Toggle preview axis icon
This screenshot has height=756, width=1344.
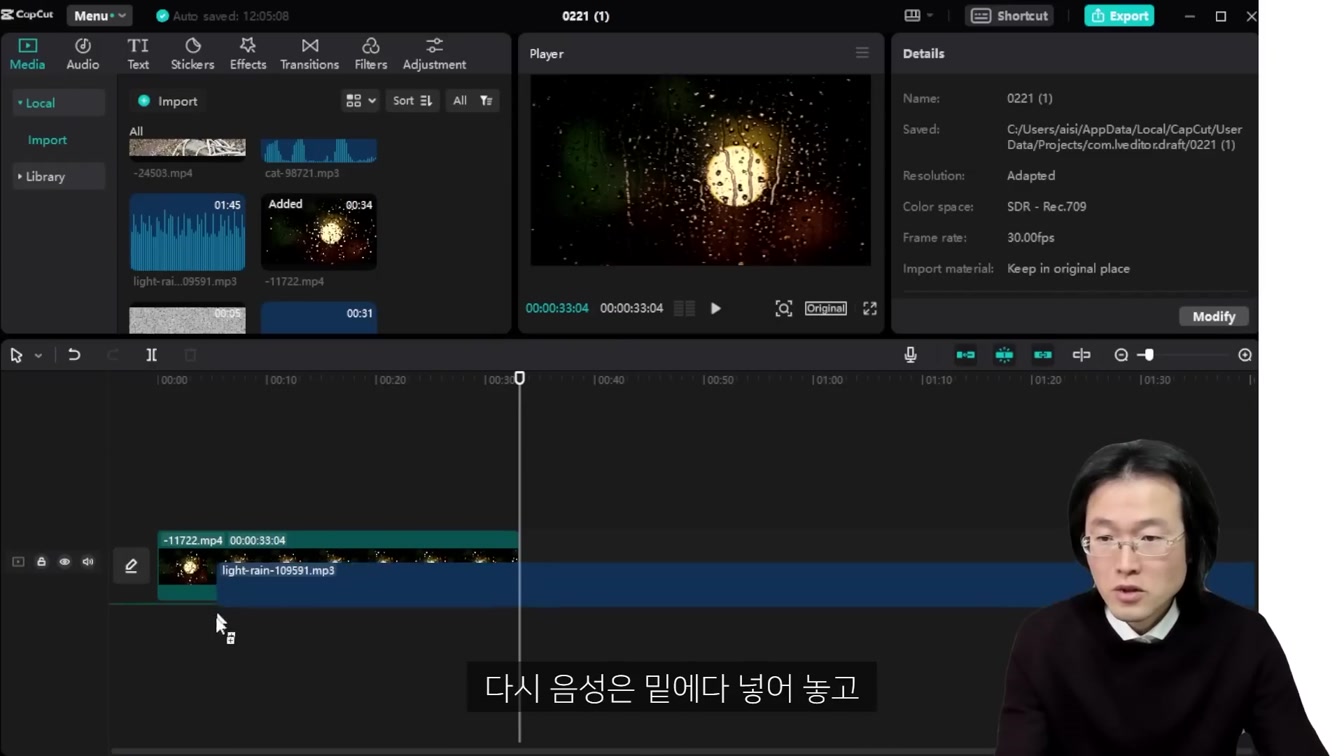tap(1081, 355)
